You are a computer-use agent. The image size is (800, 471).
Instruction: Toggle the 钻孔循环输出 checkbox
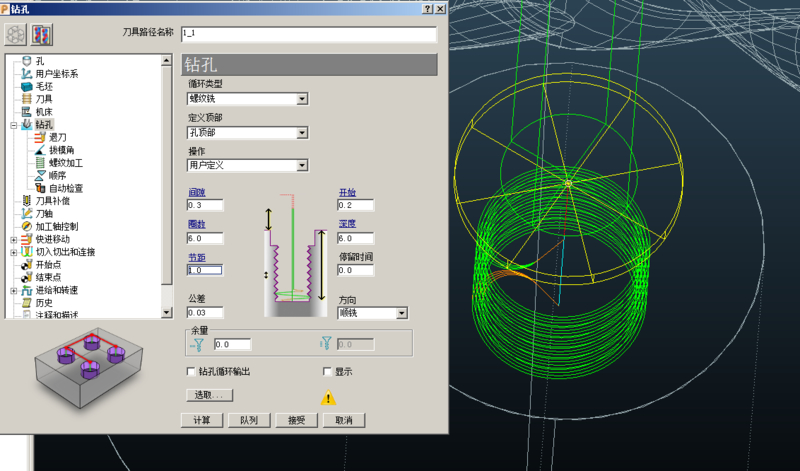[x=191, y=371]
